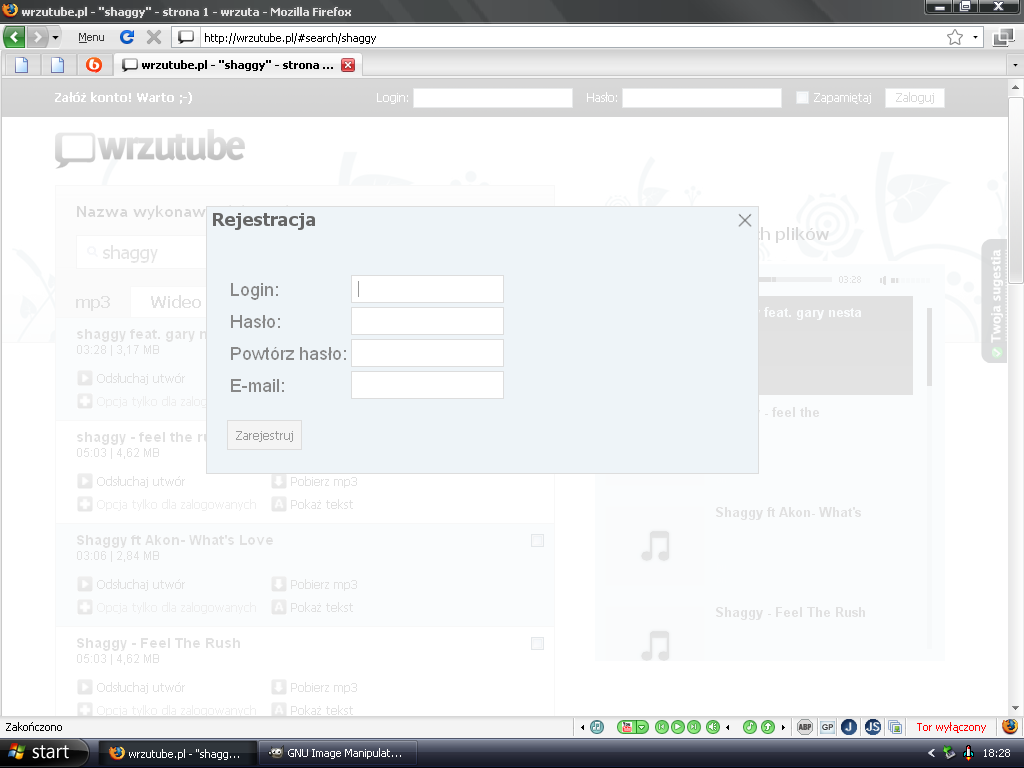Close the wrzutube.pl tab with red X

click(x=348, y=65)
